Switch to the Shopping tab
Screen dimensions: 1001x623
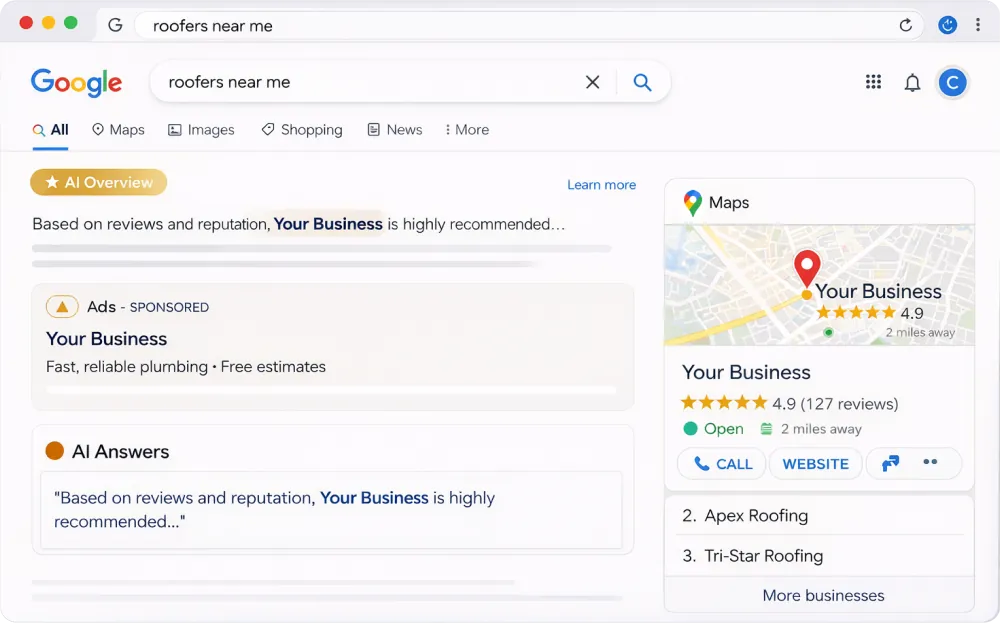click(302, 130)
